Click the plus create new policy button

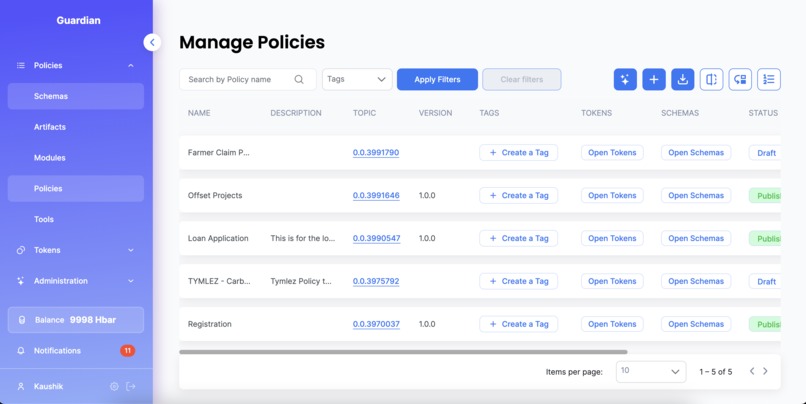[654, 80]
